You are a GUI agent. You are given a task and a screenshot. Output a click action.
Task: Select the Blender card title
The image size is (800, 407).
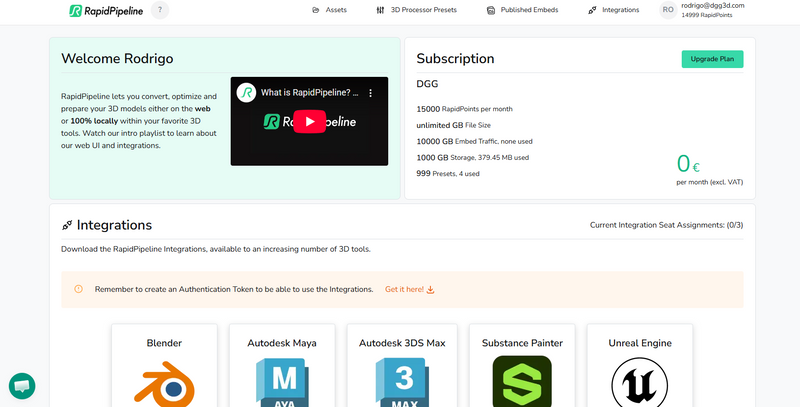(164, 343)
